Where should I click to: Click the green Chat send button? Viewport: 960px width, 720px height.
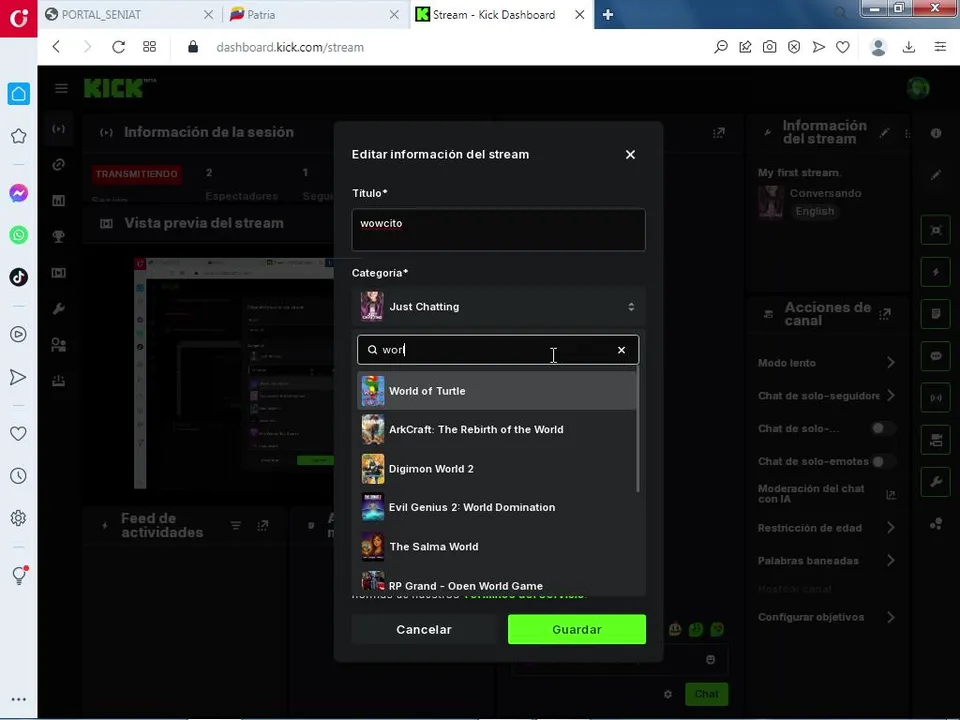[x=707, y=694]
